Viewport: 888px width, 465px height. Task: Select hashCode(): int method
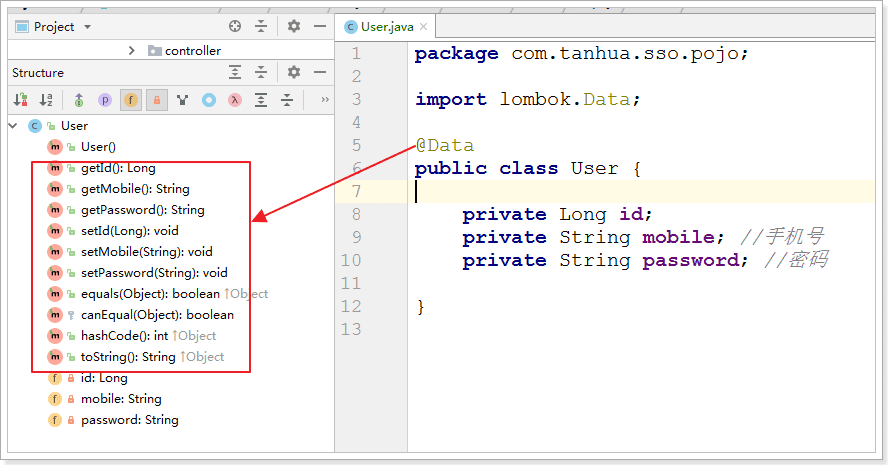(x=125, y=335)
